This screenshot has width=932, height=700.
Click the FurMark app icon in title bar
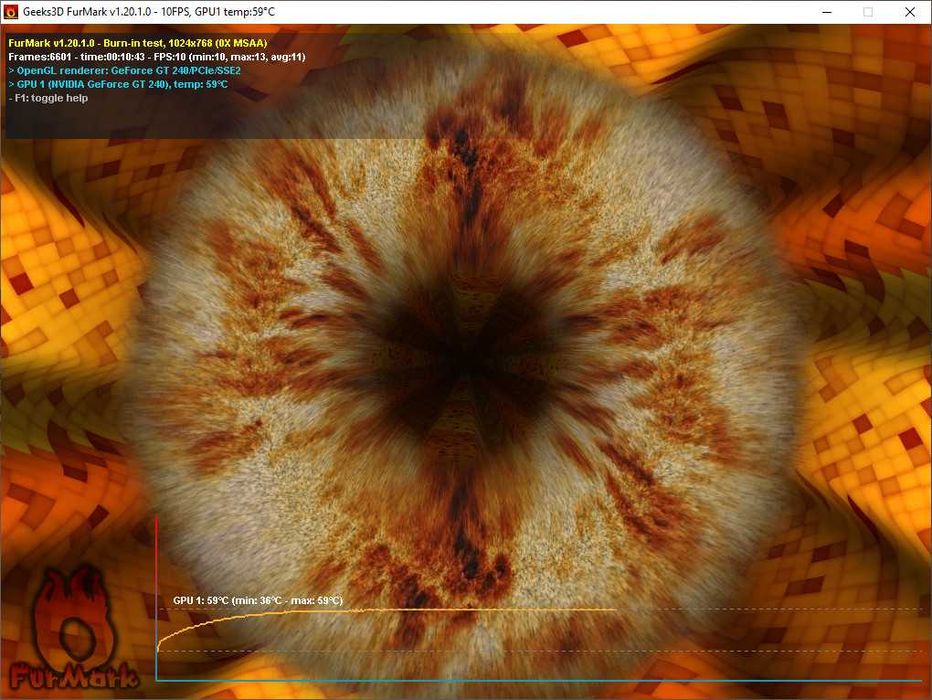11,11
